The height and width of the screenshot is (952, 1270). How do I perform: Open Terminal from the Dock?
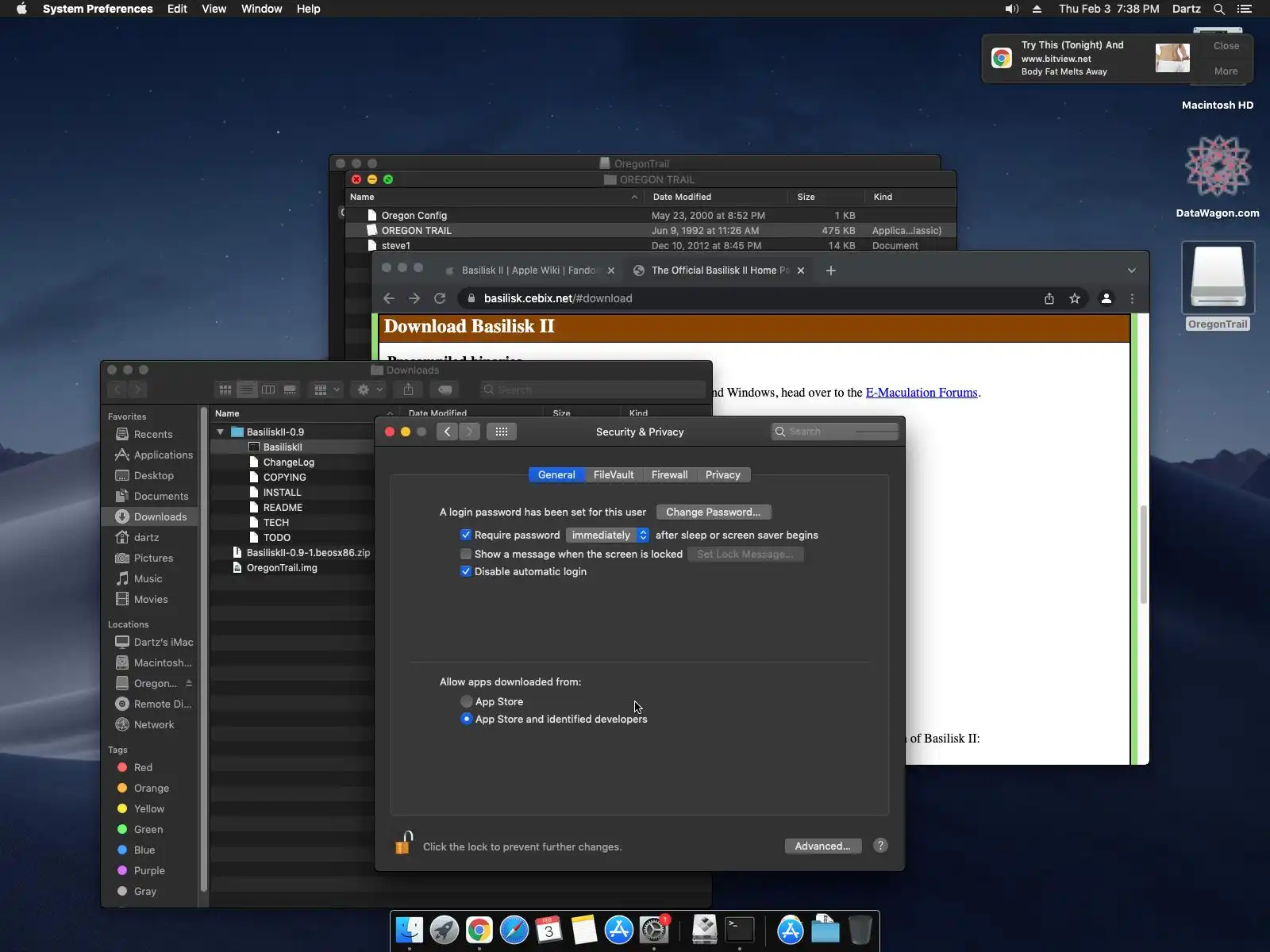pos(740,930)
